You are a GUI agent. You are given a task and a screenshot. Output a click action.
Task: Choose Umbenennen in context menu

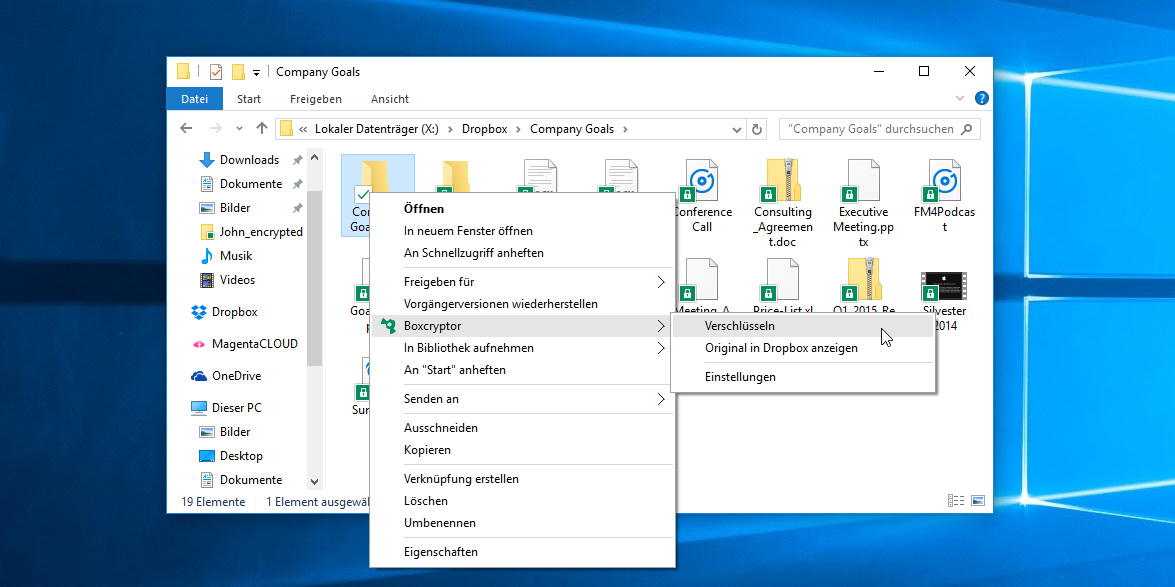click(x=522, y=523)
